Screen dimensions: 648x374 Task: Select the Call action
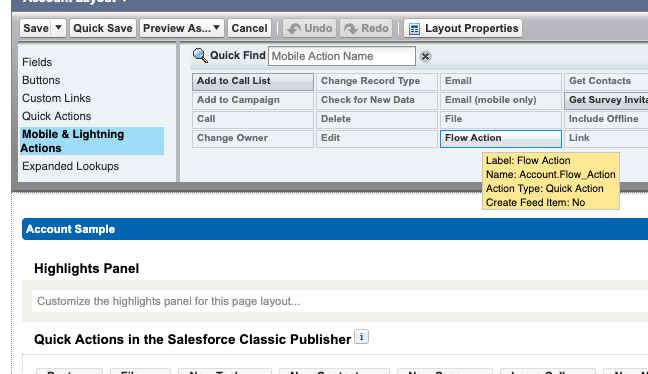[253, 119]
